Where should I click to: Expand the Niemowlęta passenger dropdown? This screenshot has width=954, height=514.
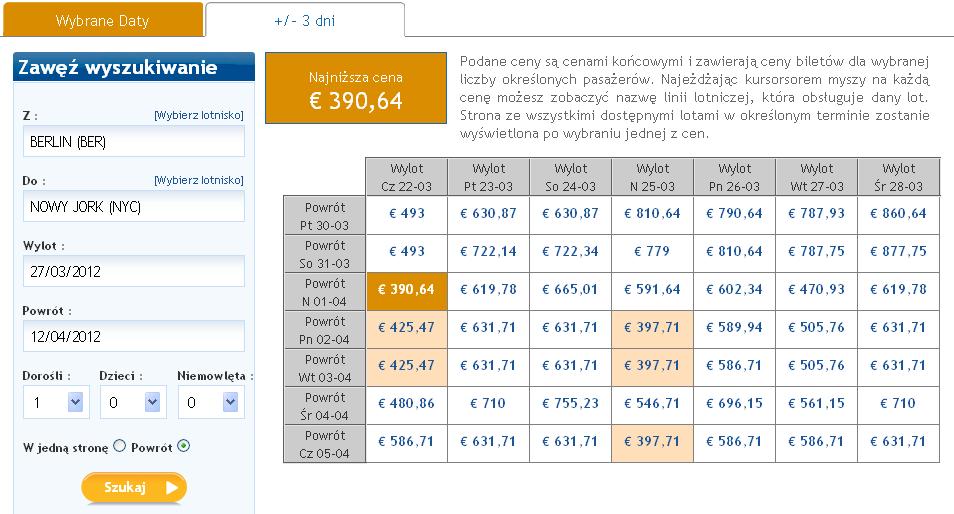coord(211,402)
